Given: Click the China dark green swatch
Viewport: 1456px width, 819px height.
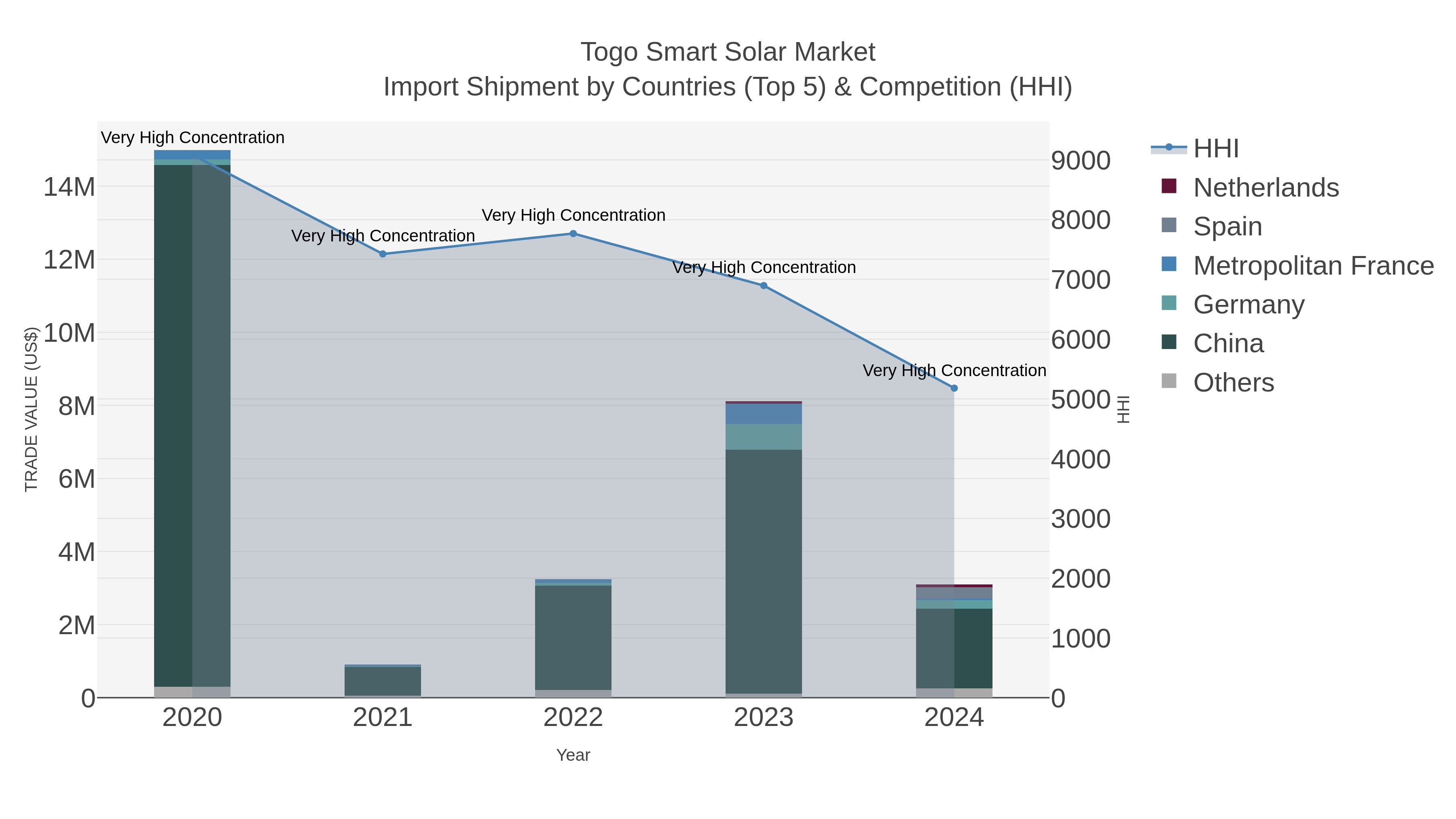Looking at the screenshot, I should click(1169, 342).
